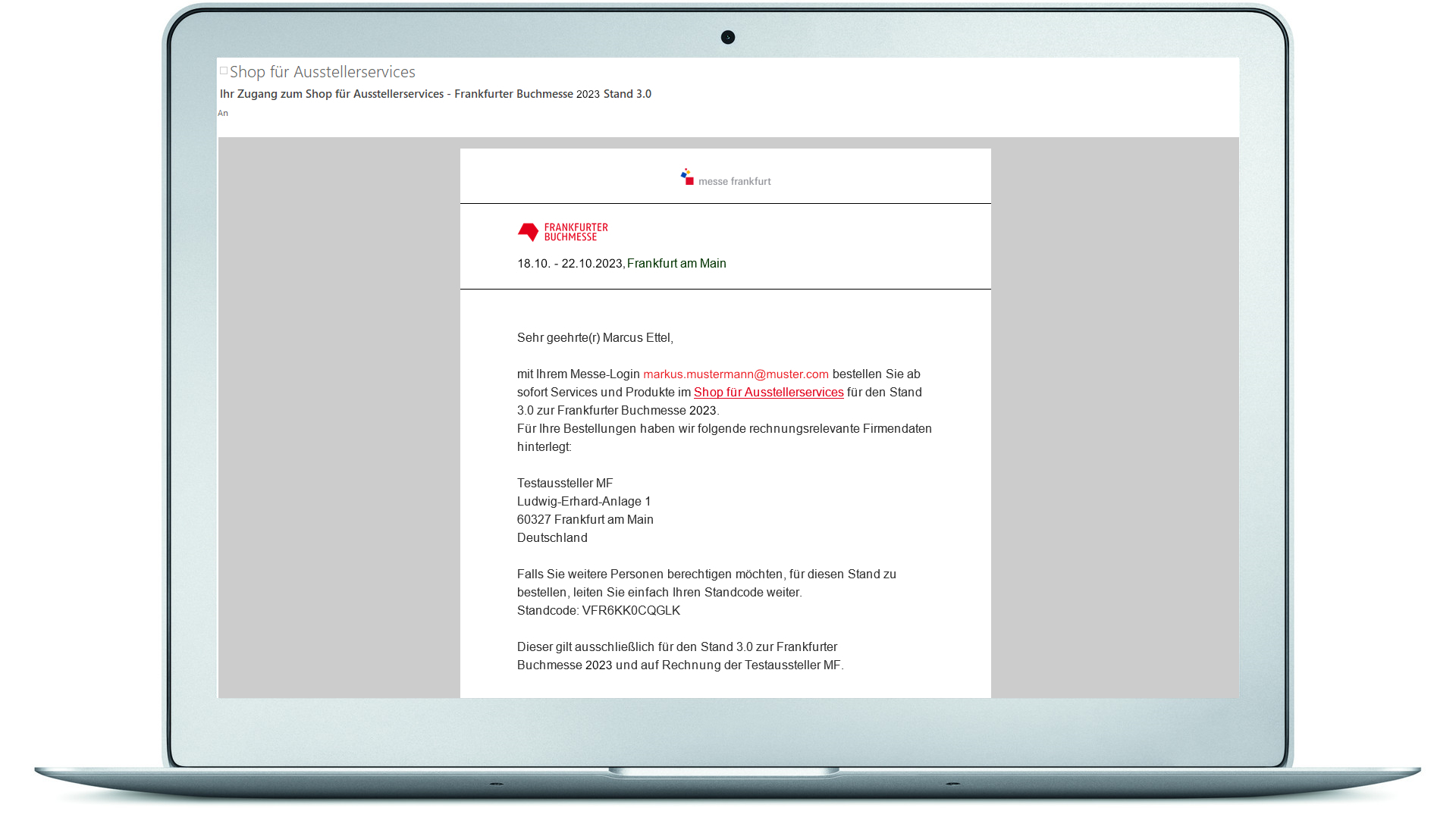Click the 'An' recipient label
This screenshot has width=1456, height=814.
coord(223,114)
